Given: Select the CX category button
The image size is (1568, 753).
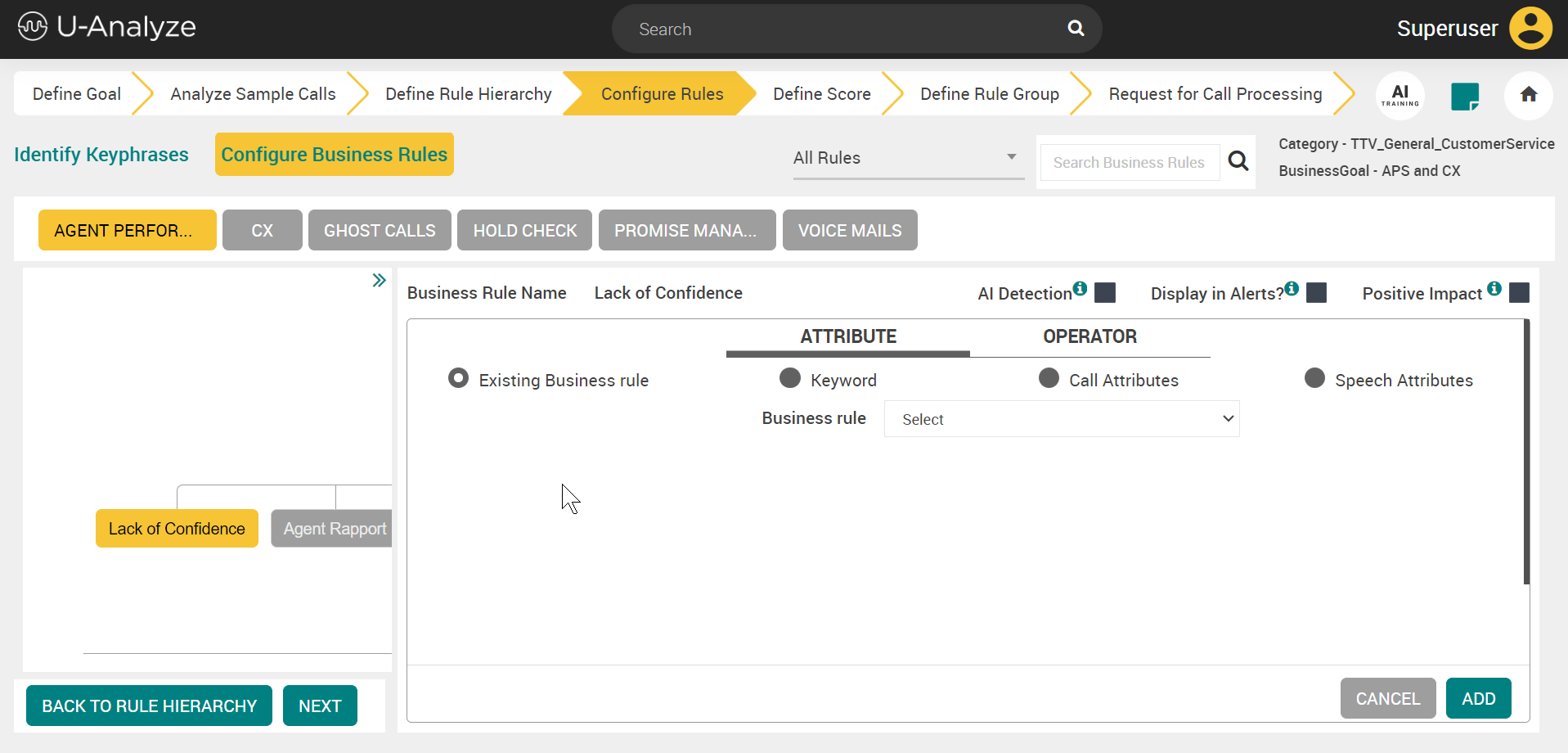Looking at the screenshot, I should coord(263,230).
